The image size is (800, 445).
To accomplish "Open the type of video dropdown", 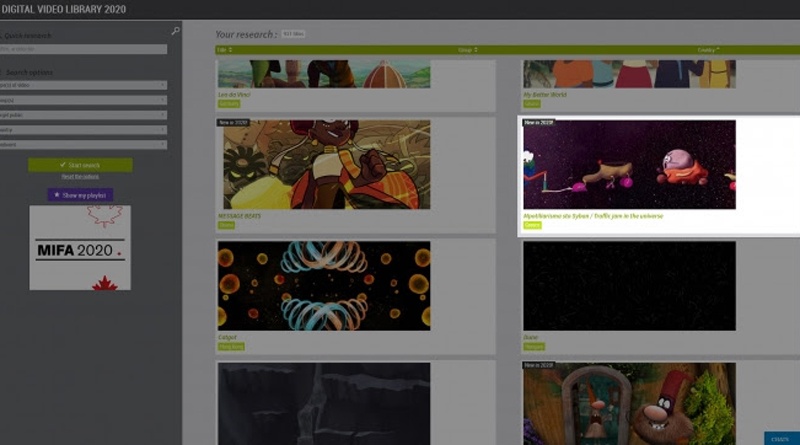I will [x=84, y=86].
